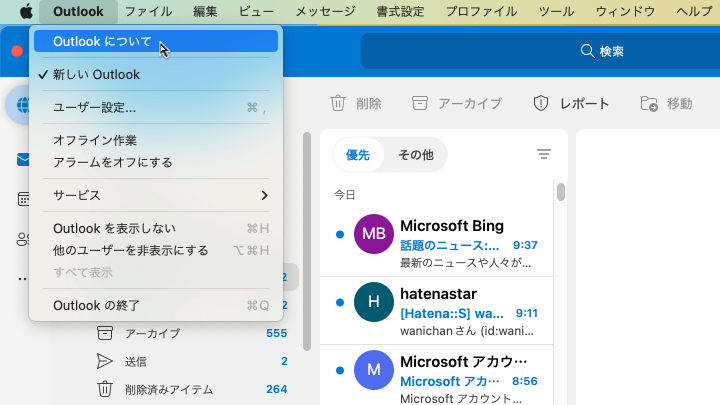The width and height of the screenshot is (720, 405).
Task: Click the red close window button
Action: pos(17,51)
